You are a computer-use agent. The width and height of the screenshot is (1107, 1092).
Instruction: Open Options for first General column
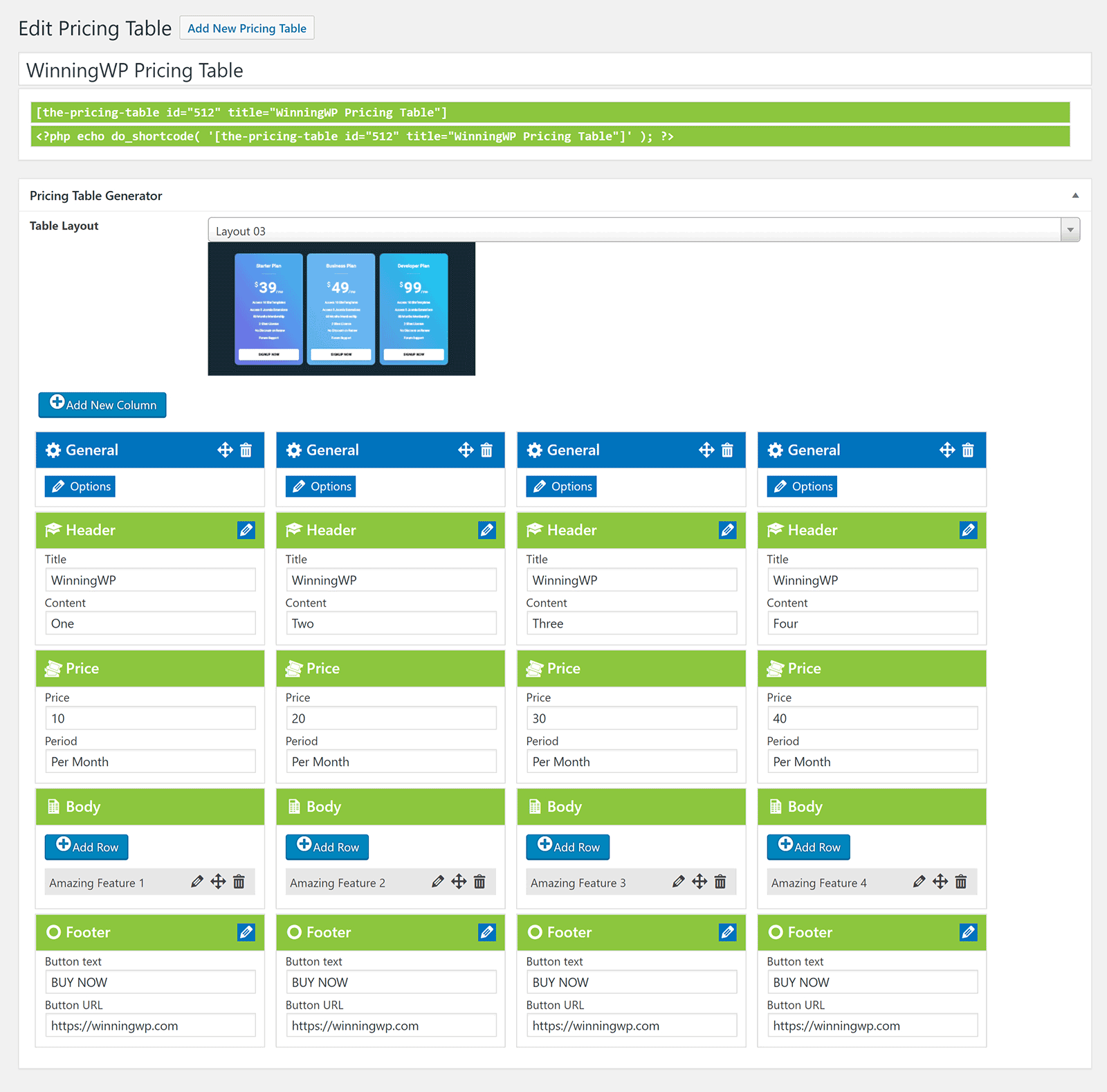(x=80, y=486)
